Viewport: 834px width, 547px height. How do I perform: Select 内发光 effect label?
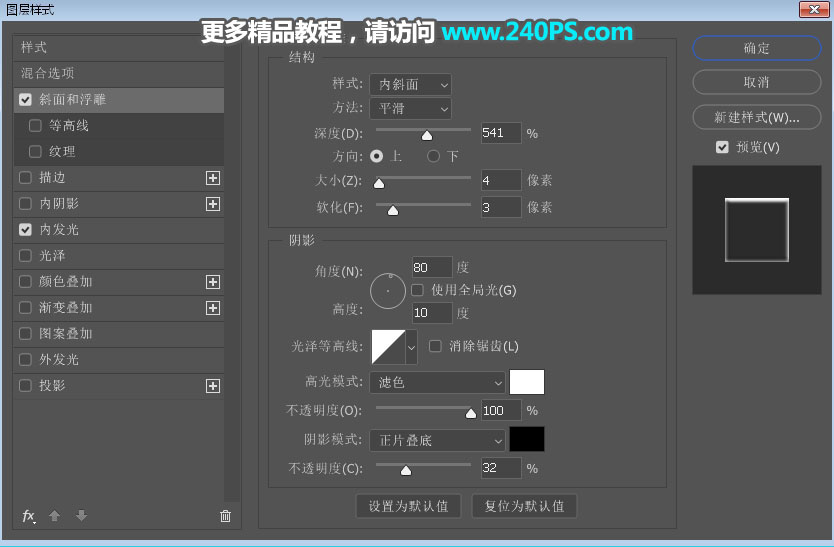[59, 229]
